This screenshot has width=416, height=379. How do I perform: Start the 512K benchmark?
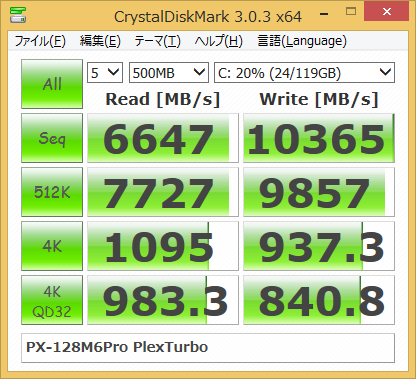pyautogui.click(x=52, y=192)
